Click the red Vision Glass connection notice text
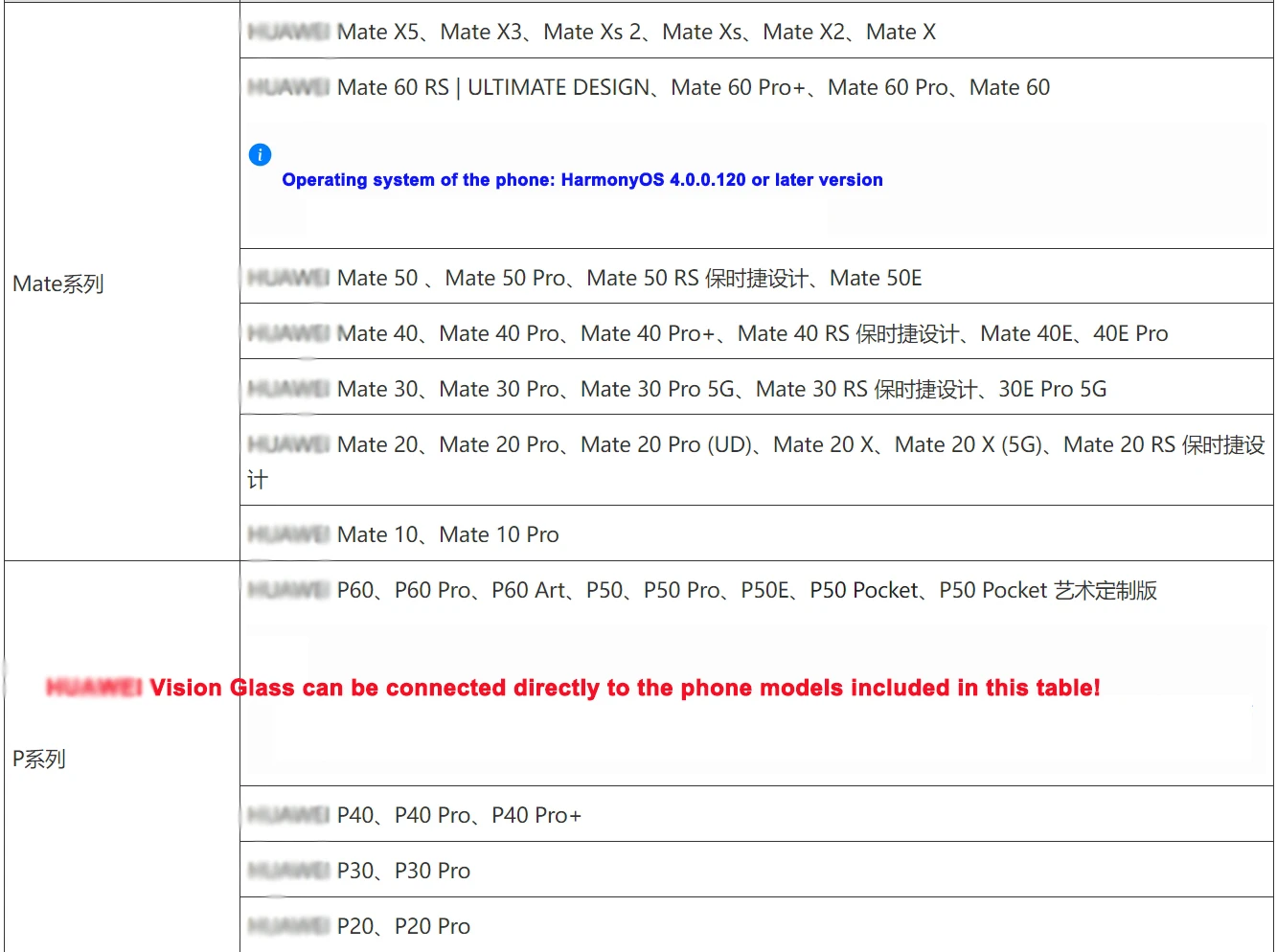The image size is (1277, 952). click(x=573, y=688)
